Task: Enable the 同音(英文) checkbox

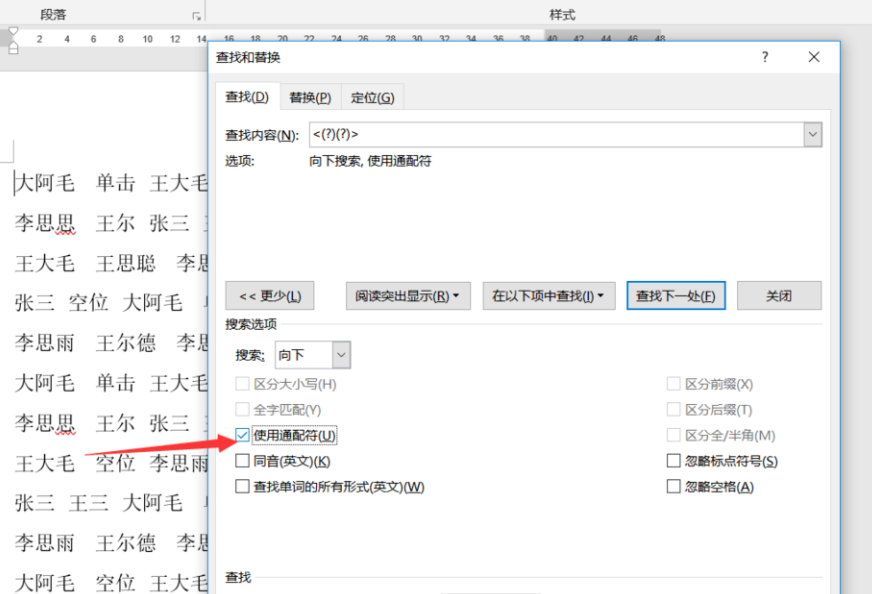Action: tap(242, 461)
